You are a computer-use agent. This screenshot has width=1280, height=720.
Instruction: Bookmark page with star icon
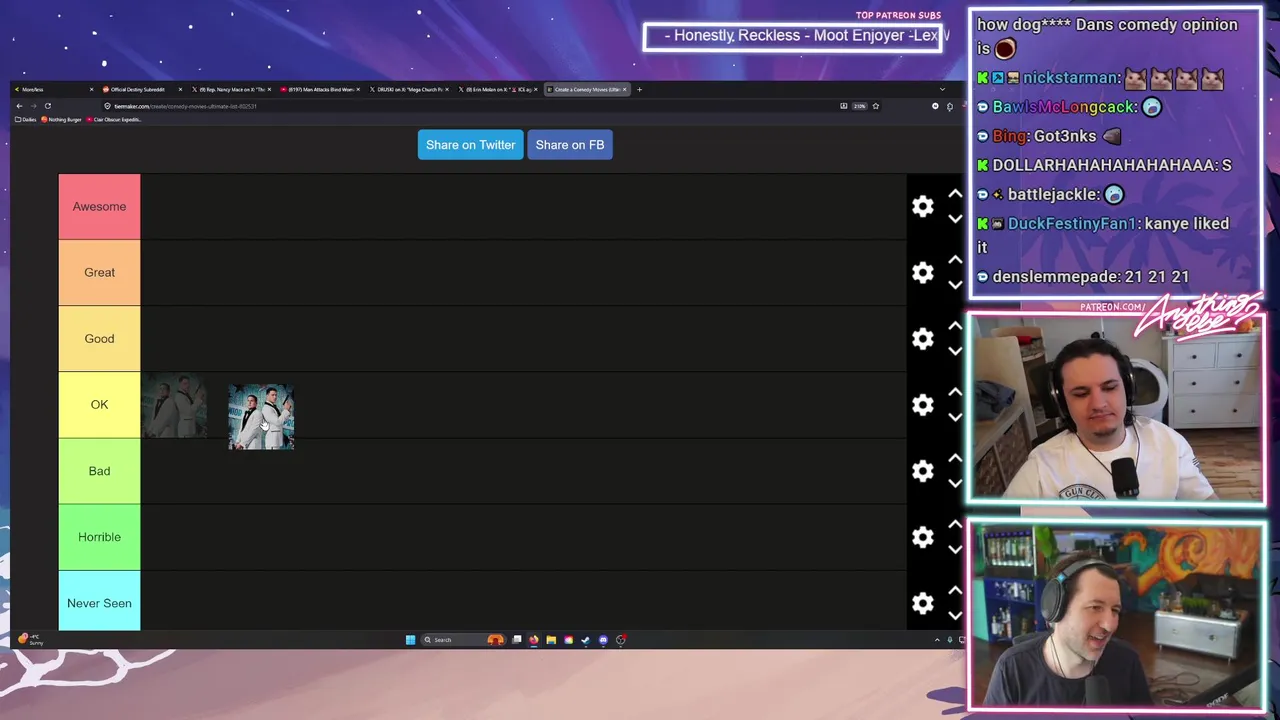point(875,106)
